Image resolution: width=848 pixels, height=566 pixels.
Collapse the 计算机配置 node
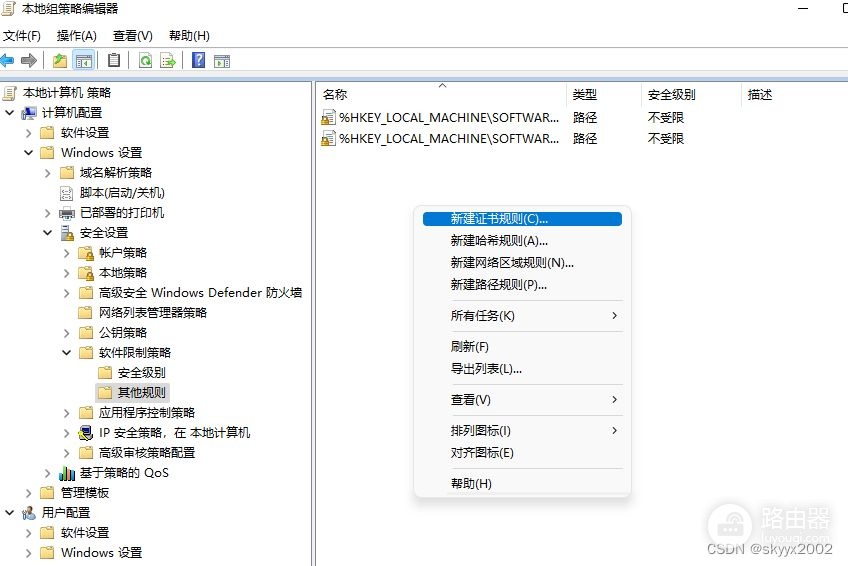[x=10, y=112]
